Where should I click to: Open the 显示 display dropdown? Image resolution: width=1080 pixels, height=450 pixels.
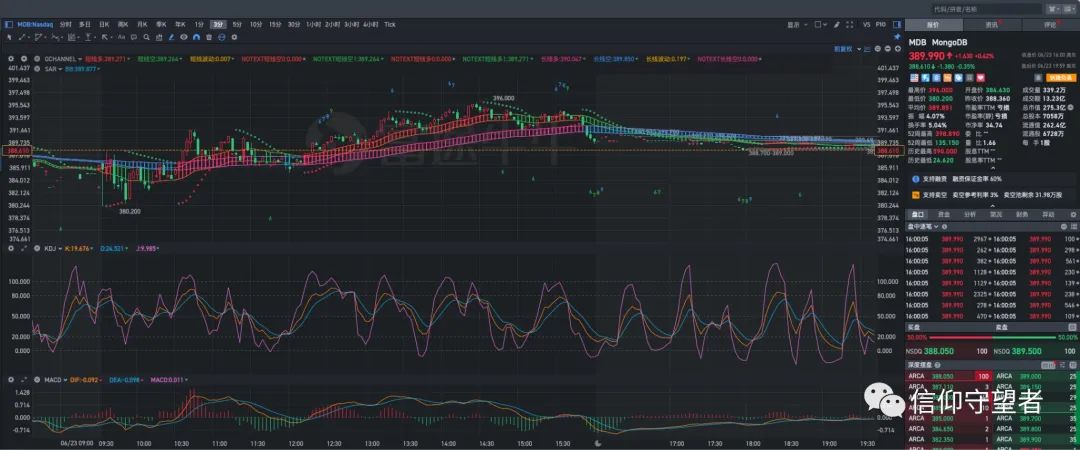pyautogui.click(x=798, y=25)
